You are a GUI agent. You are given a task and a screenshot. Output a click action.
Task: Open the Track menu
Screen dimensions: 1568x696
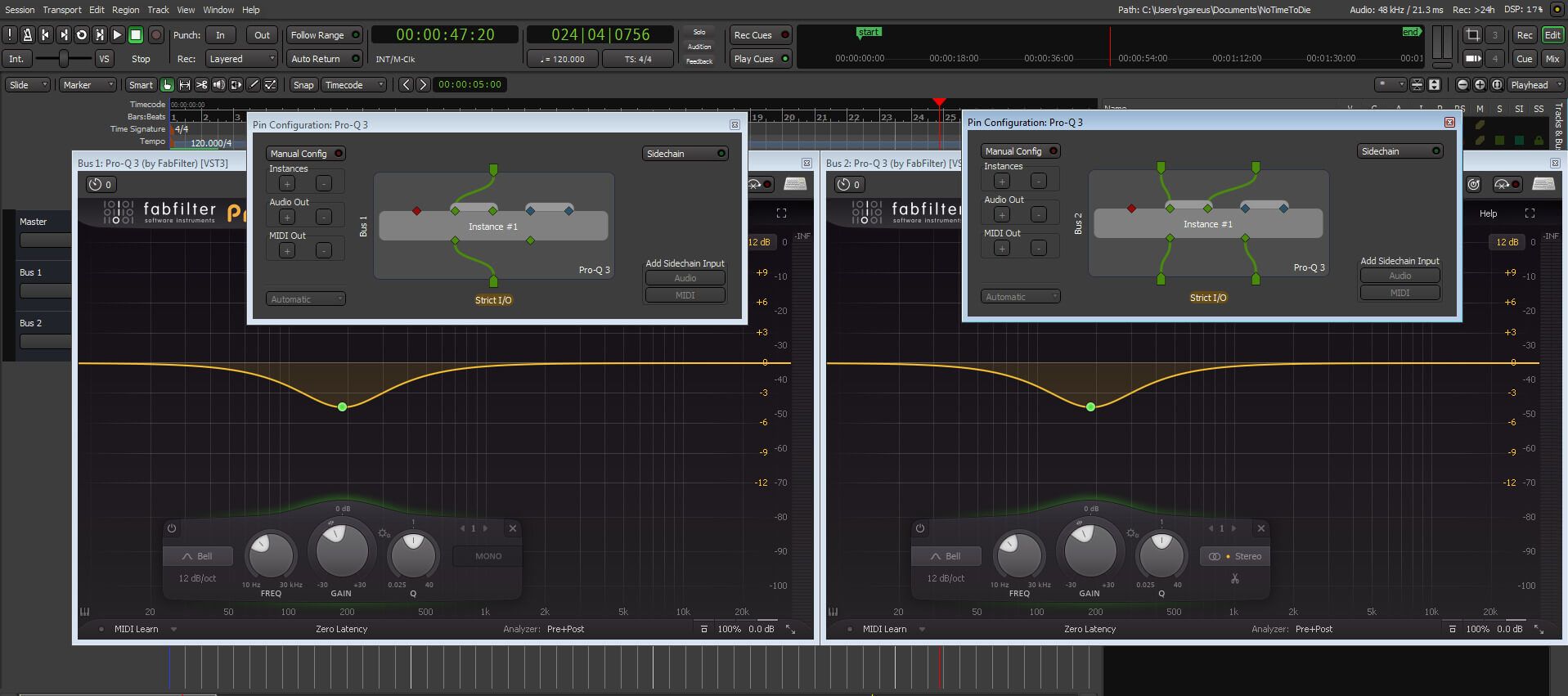(158, 10)
